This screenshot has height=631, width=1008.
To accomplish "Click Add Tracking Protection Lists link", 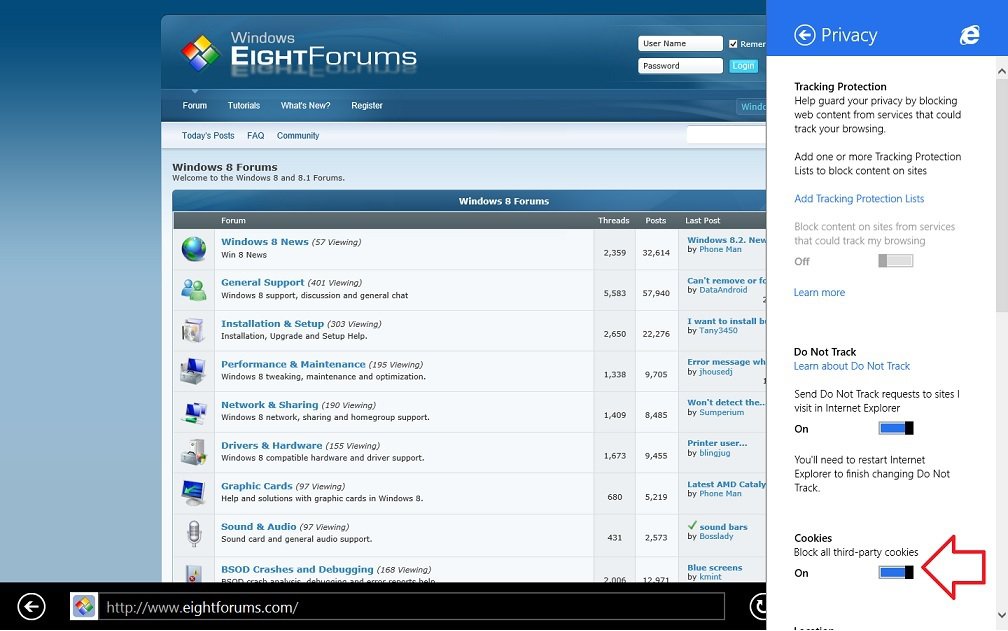I will (859, 199).
